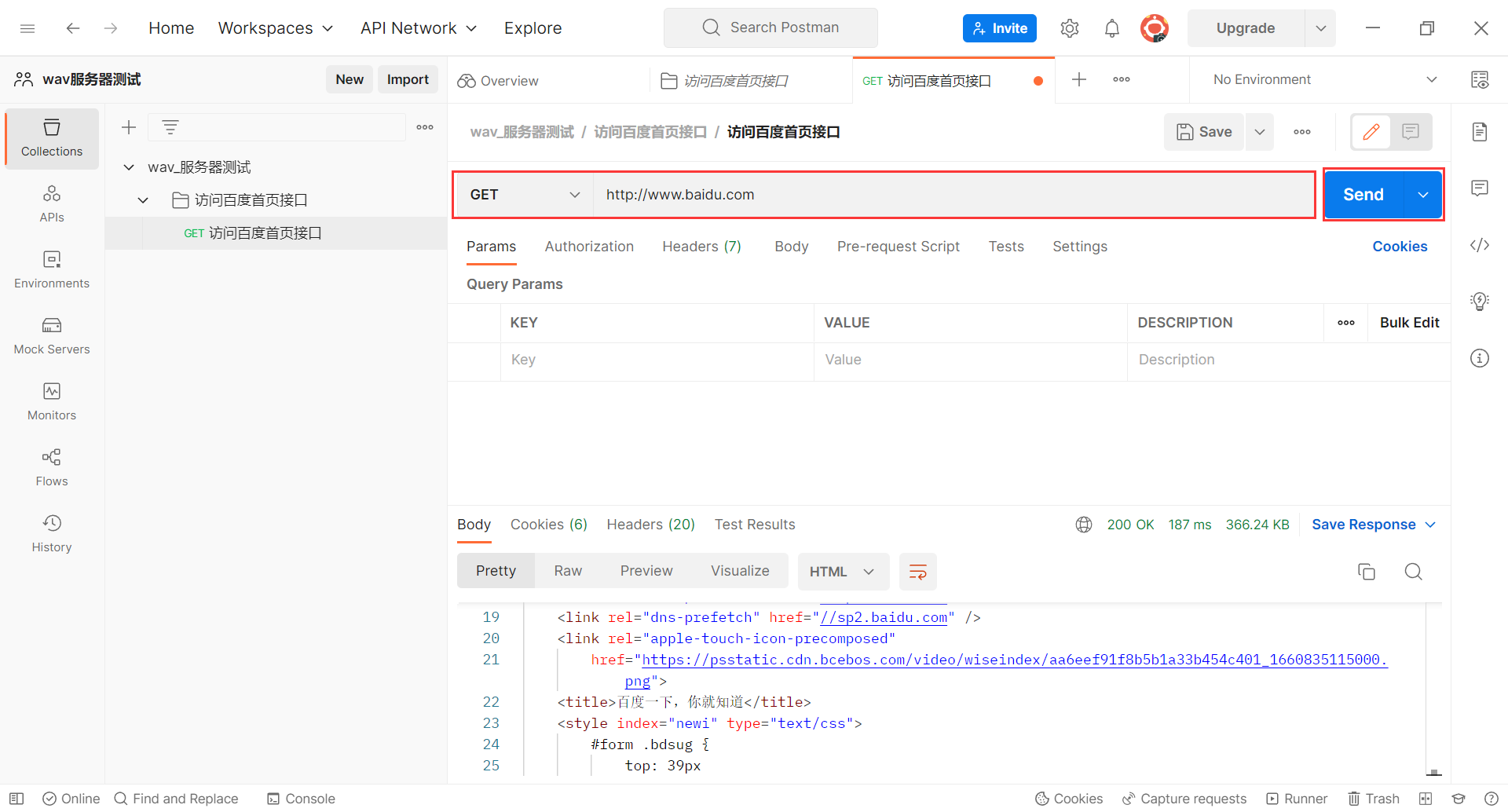Search within the response body
This screenshot has height=812, width=1508.
[1414, 572]
